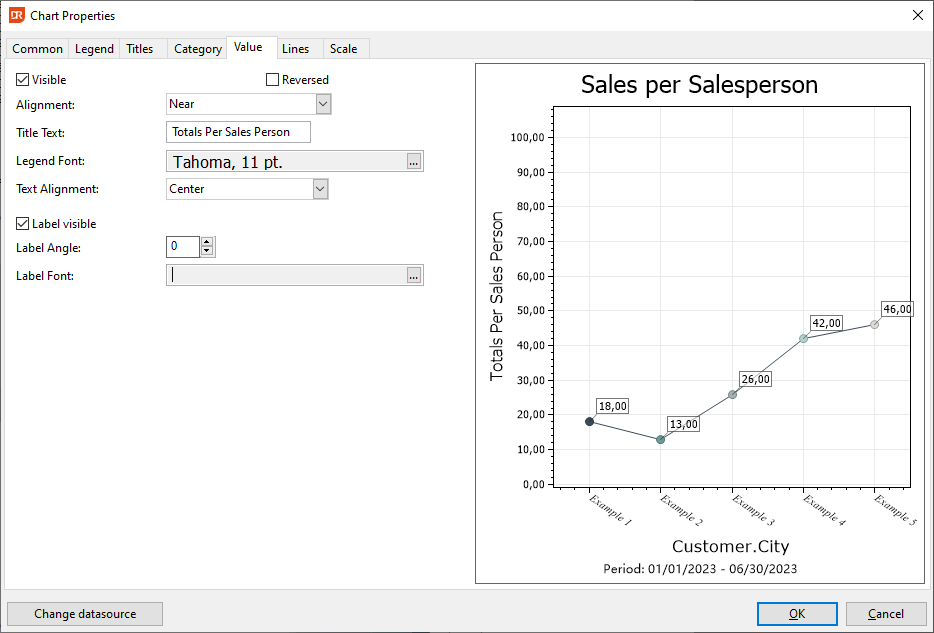Screen dimensions: 934x633
Task: Click the 50,00 value axis label
Action: tap(531, 311)
